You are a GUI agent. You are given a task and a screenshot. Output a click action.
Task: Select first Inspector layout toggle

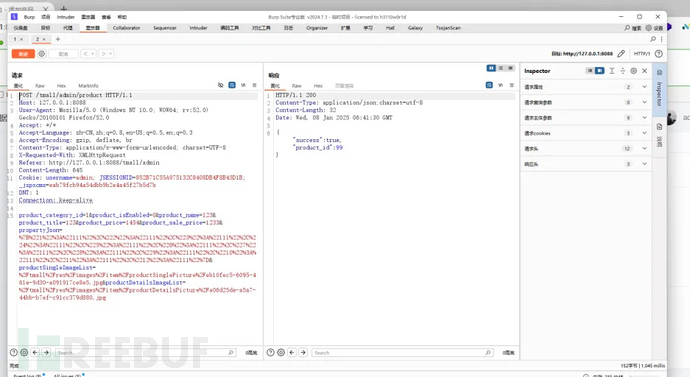590,71
